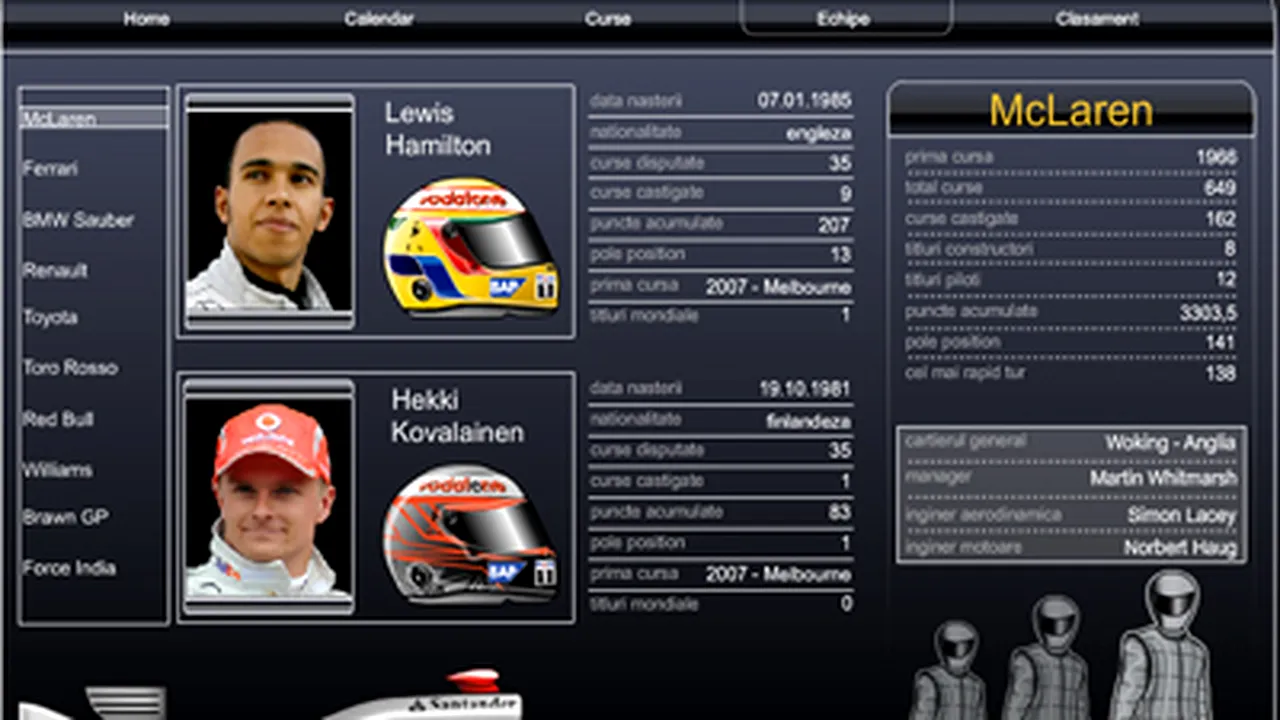
Task: Click McLaren curse castigate value 162
Action: tap(1220, 219)
